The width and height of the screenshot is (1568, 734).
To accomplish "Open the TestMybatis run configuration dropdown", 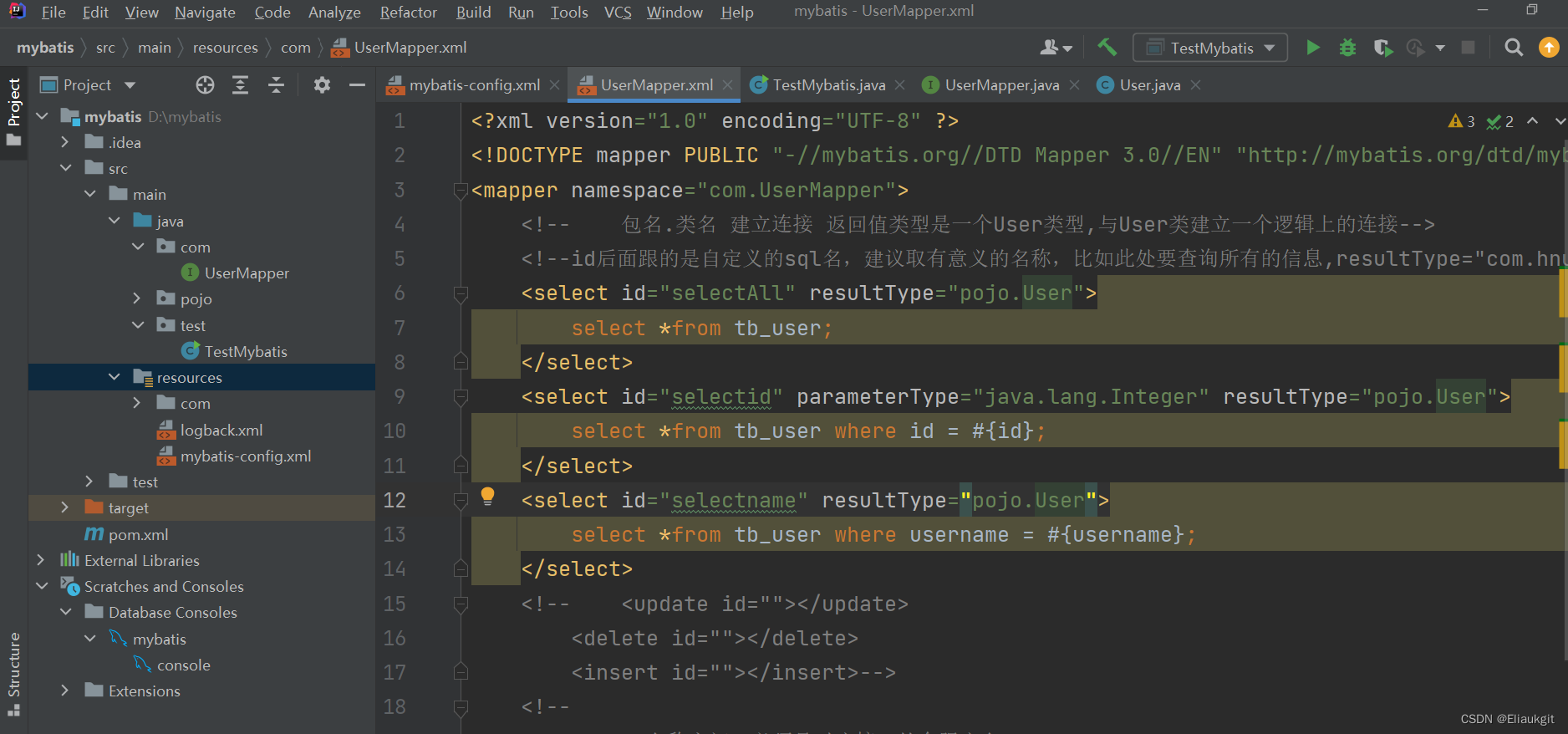I will click(1209, 48).
